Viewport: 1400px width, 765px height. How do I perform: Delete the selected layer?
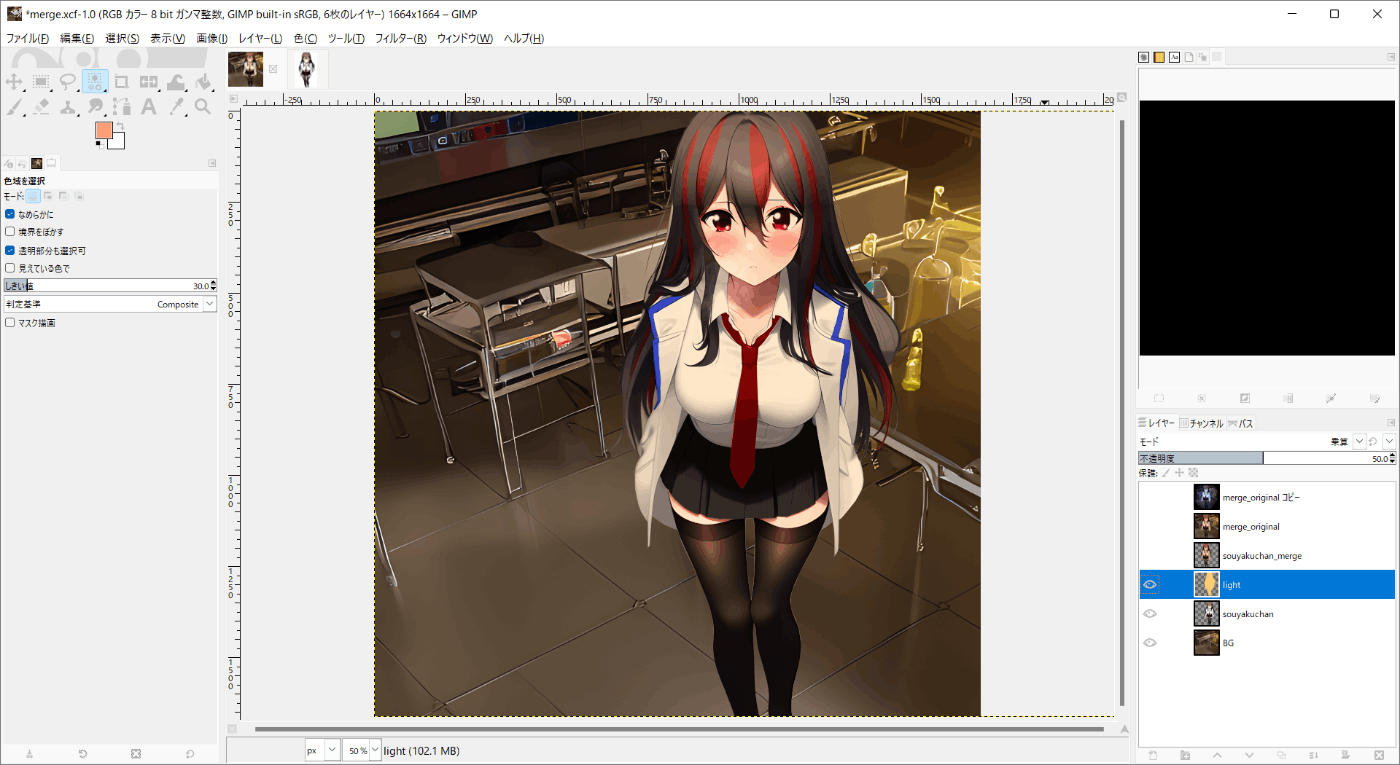1378,755
